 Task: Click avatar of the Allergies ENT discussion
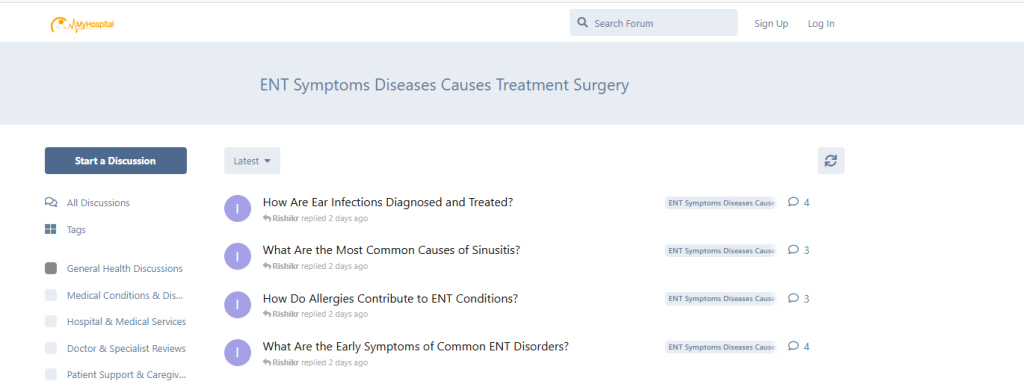(x=237, y=304)
